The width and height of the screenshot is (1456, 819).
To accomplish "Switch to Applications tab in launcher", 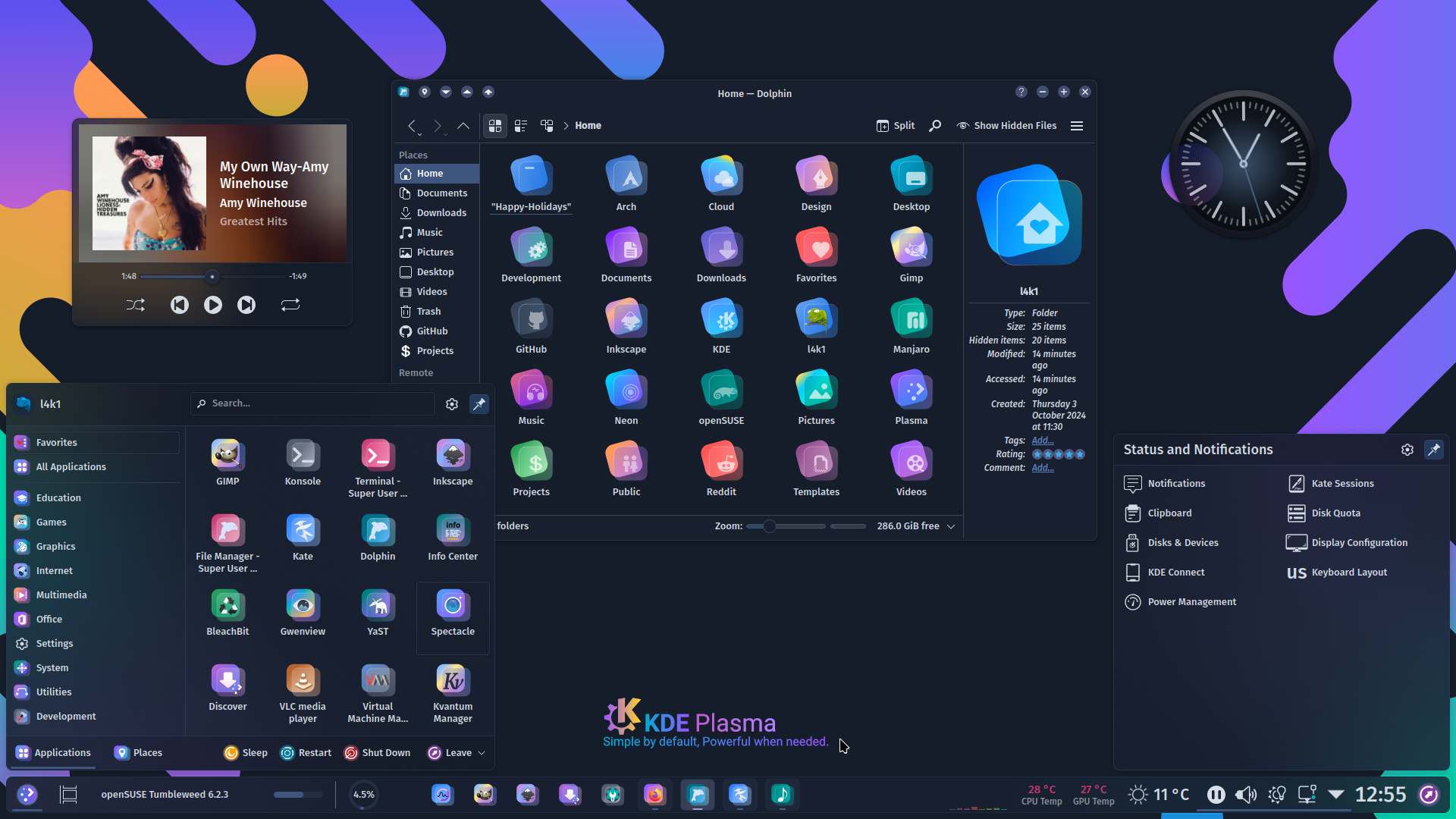I will (x=53, y=753).
